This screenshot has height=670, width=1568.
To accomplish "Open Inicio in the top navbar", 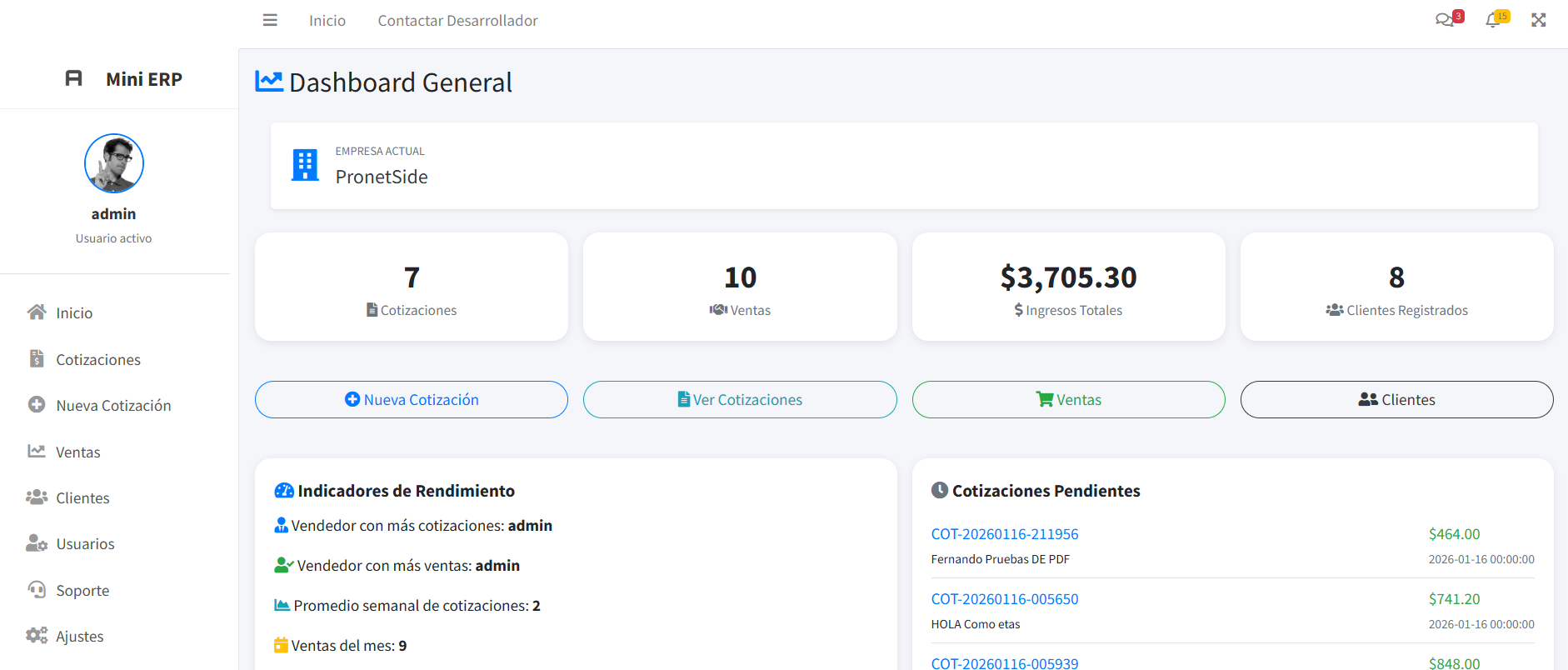I will point(327,21).
